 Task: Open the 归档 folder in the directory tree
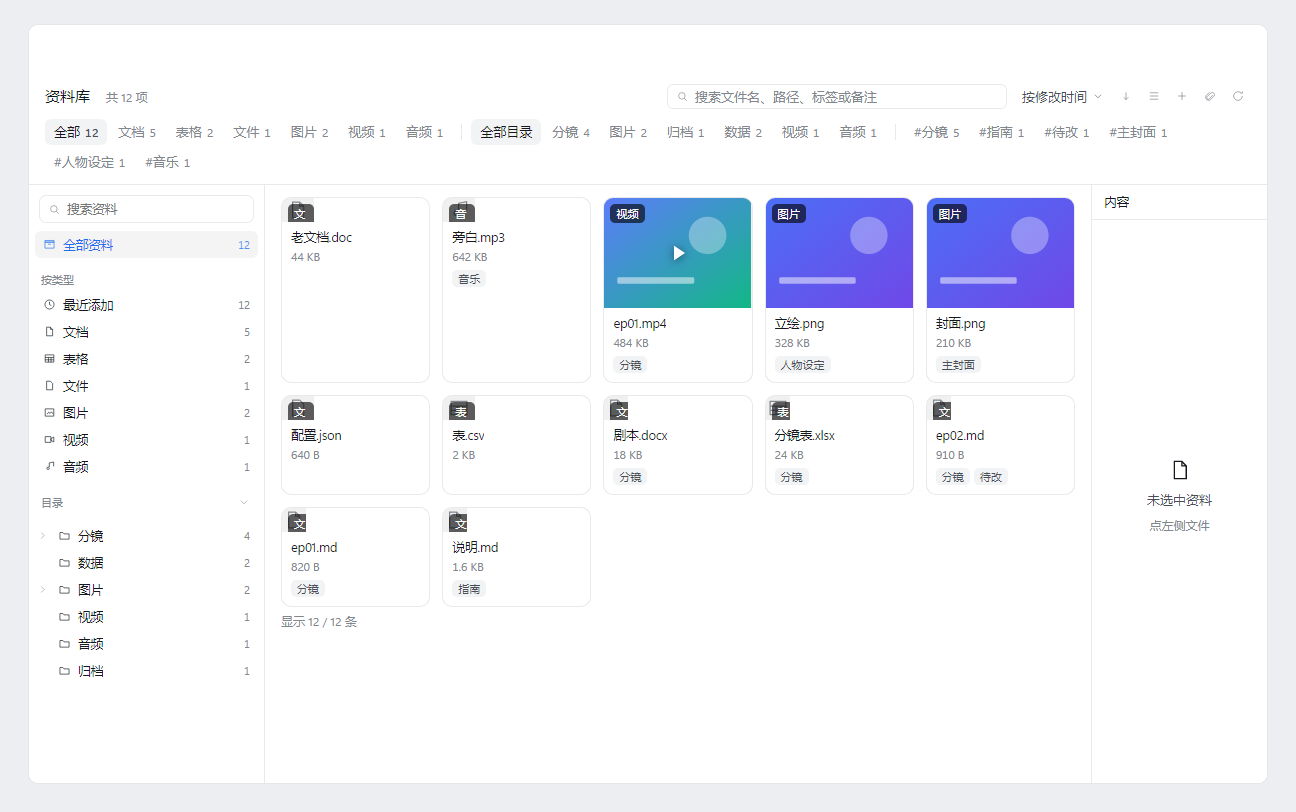tap(146, 671)
